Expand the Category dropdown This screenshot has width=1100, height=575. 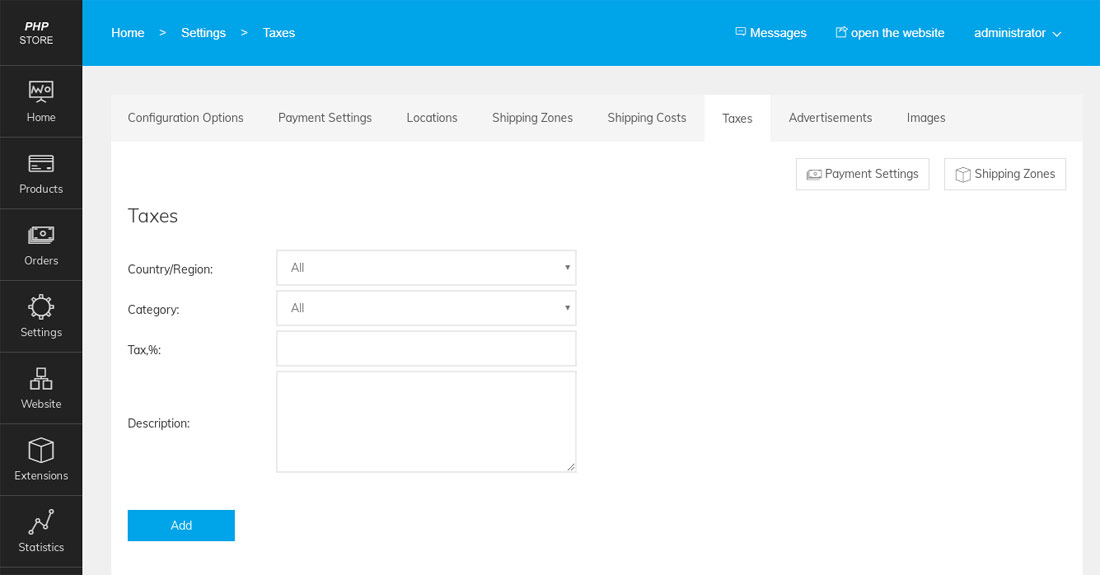click(x=426, y=308)
